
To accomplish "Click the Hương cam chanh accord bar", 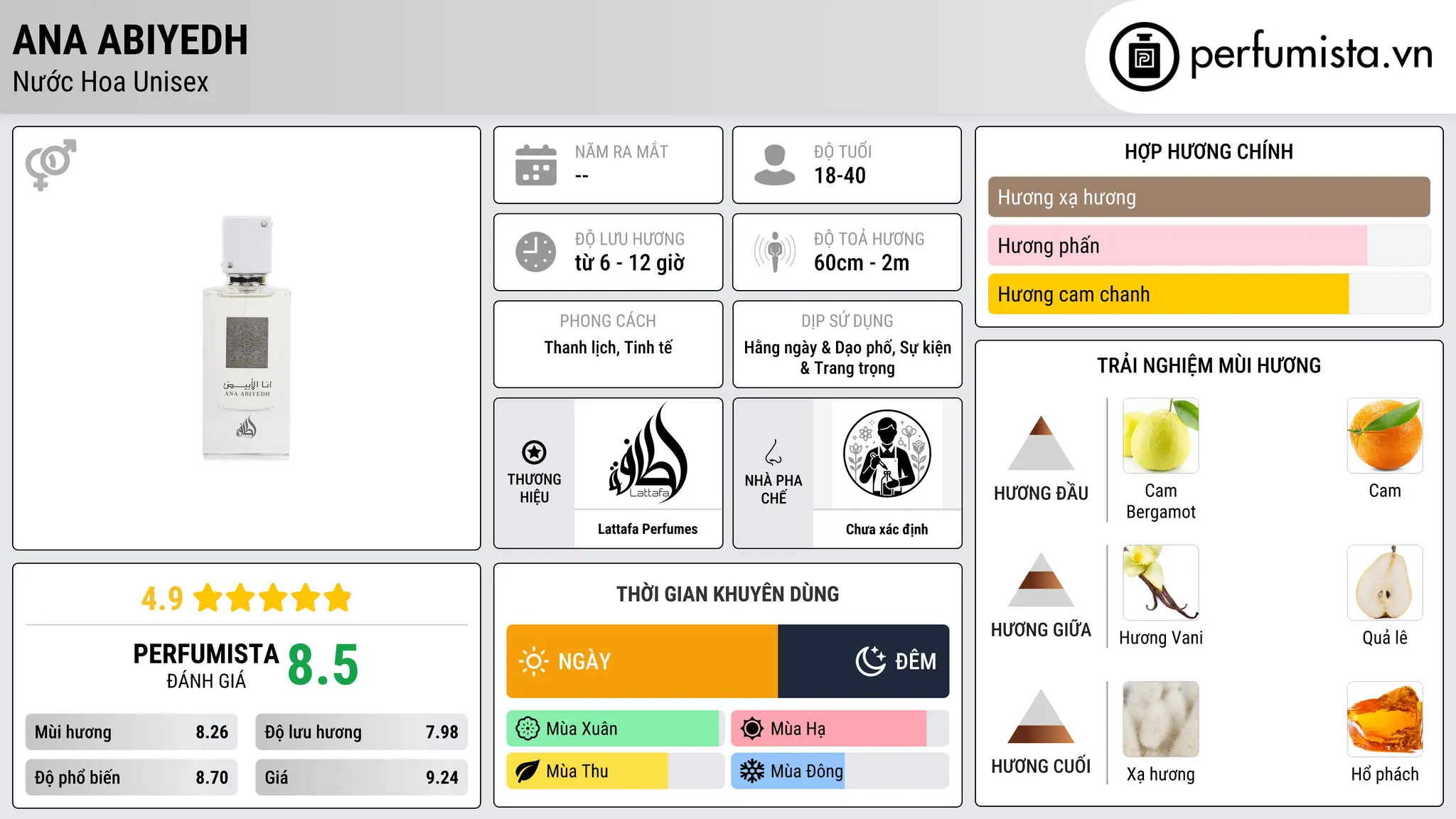I will tap(1209, 294).
